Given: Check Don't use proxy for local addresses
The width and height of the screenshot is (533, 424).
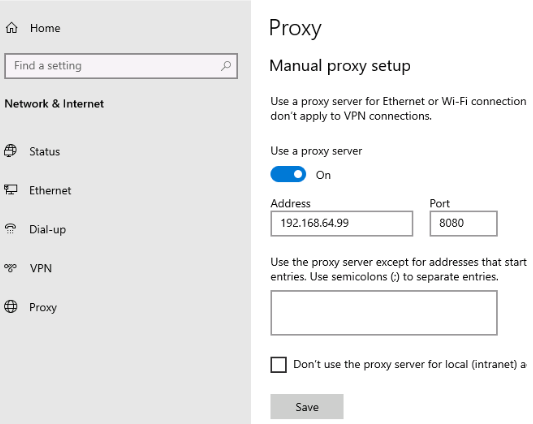Looking at the screenshot, I should pos(278,365).
